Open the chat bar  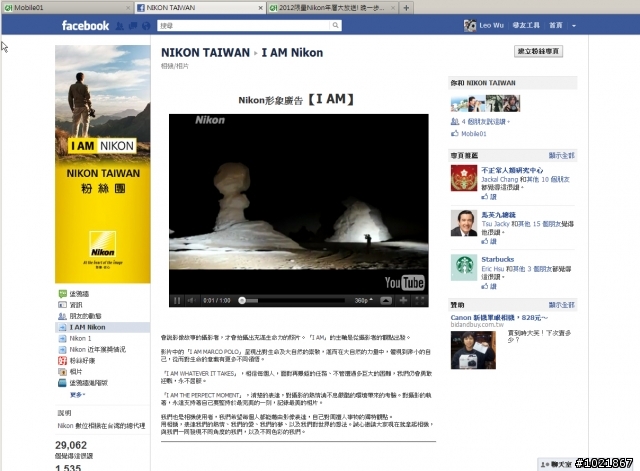(x=556, y=464)
